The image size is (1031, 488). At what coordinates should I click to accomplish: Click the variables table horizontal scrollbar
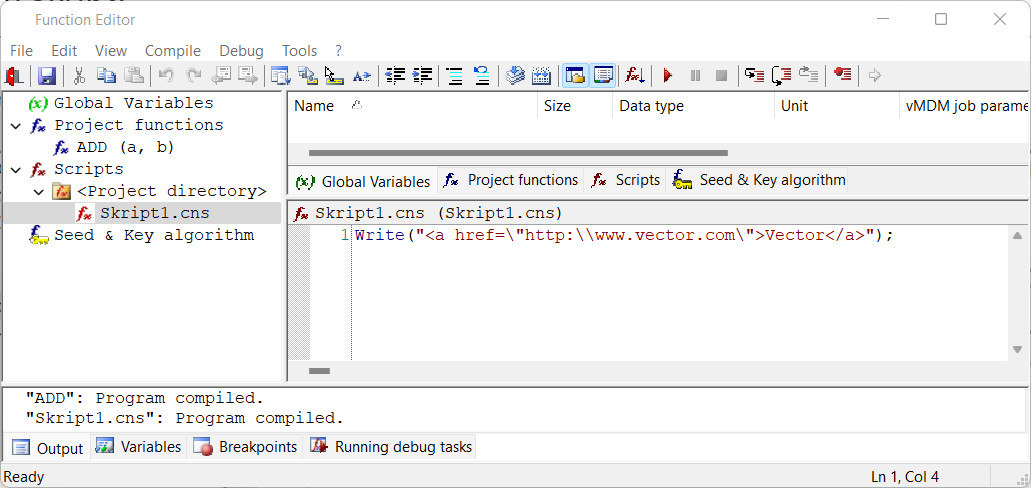(x=518, y=153)
